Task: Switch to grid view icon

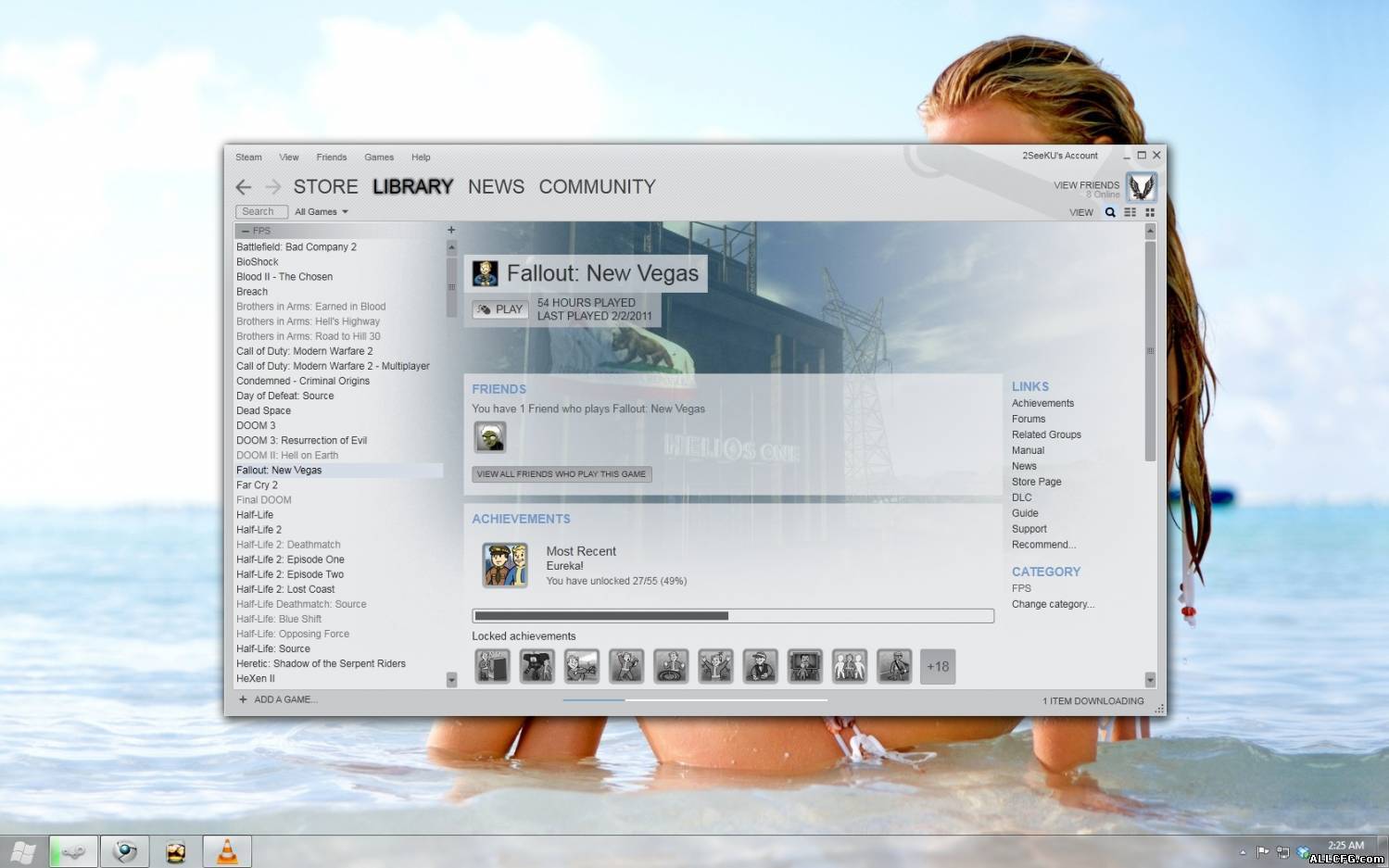Action: tap(1150, 212)
